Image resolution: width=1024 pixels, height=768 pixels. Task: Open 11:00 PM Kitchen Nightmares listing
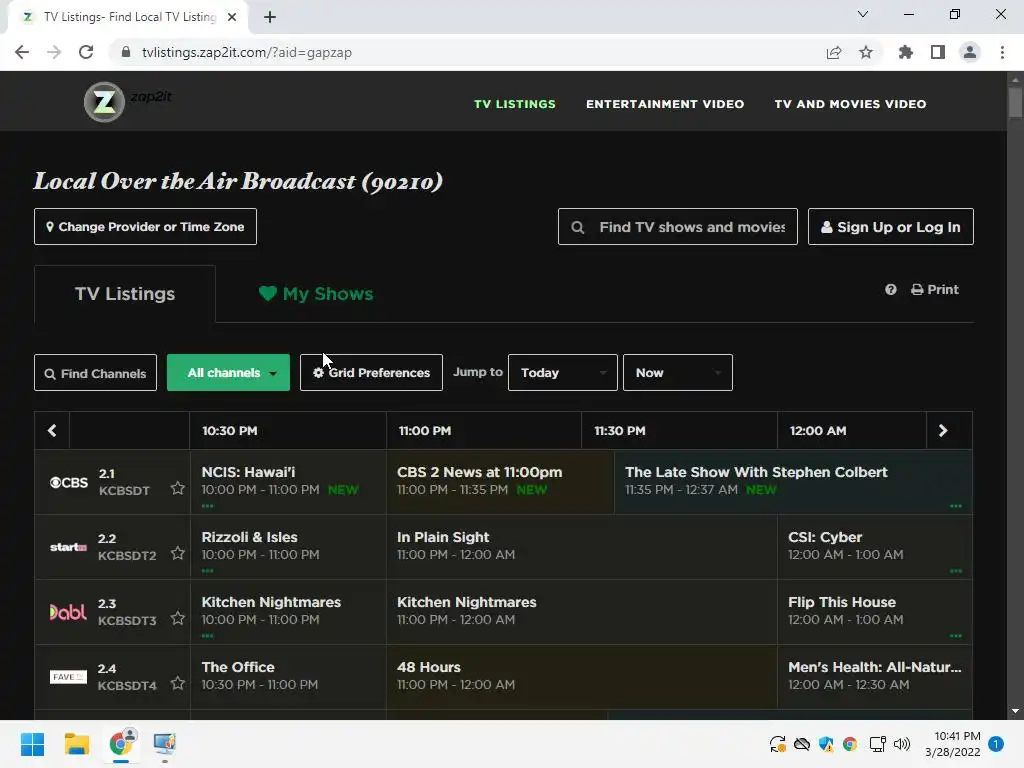pyautogui.click(x=582, y=611)
